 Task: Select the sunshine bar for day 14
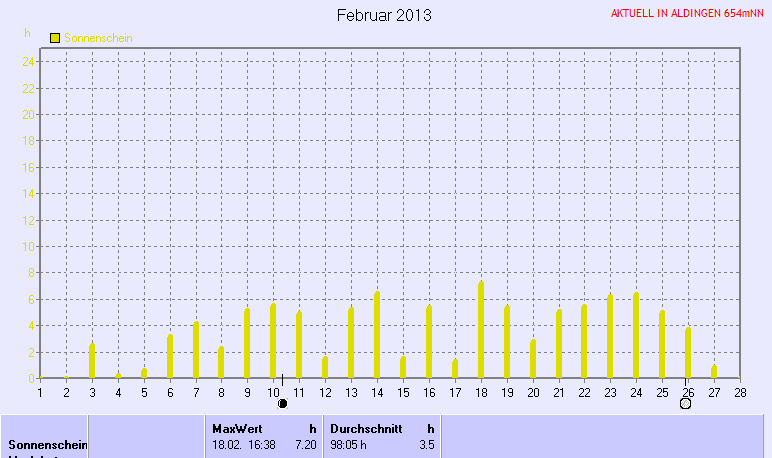click(x=377, y=335)
